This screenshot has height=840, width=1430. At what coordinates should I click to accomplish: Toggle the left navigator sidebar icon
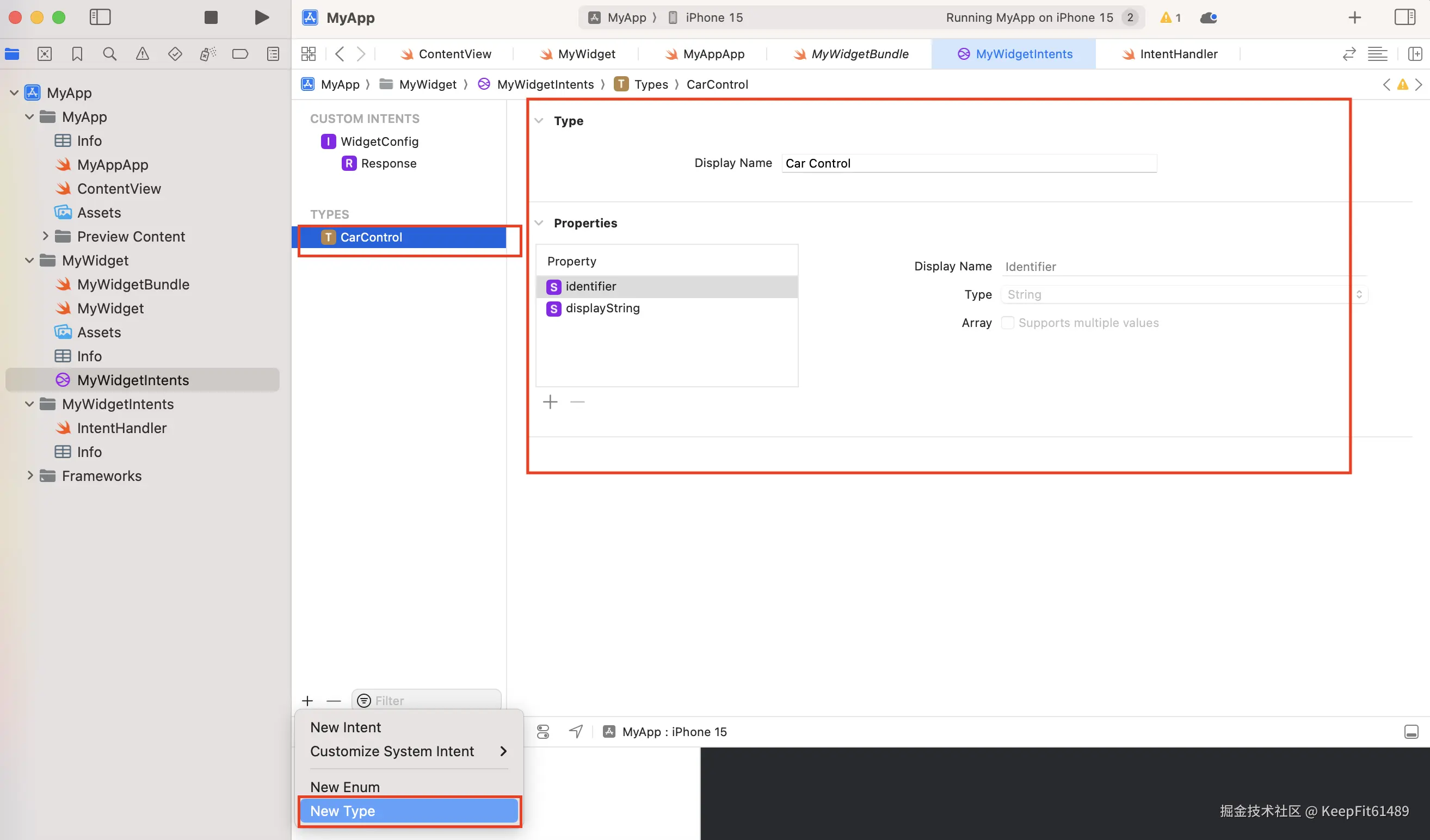point(100,17)
